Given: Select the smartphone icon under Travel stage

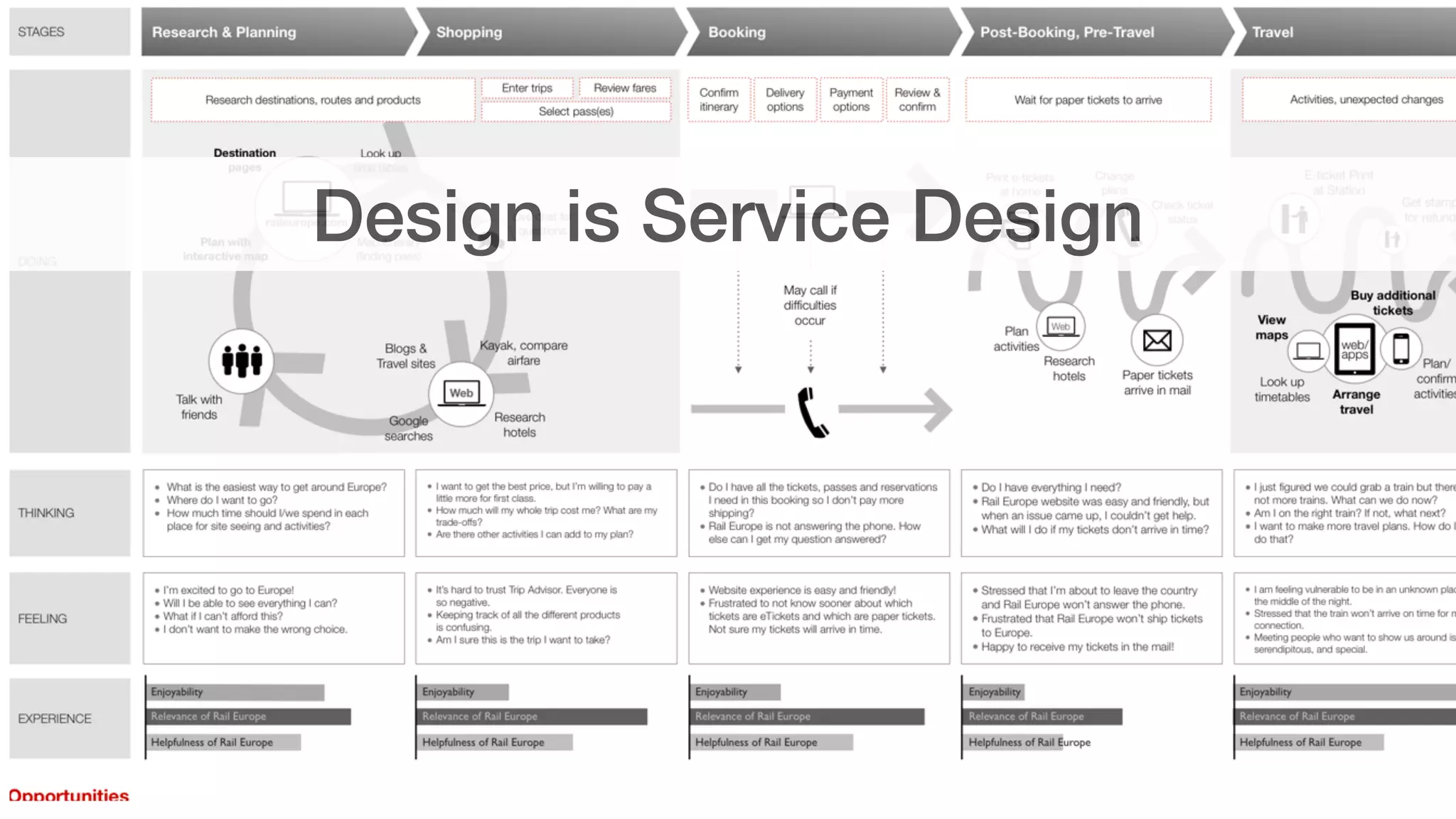Looking at the screenshot, I should [1401, 349].
